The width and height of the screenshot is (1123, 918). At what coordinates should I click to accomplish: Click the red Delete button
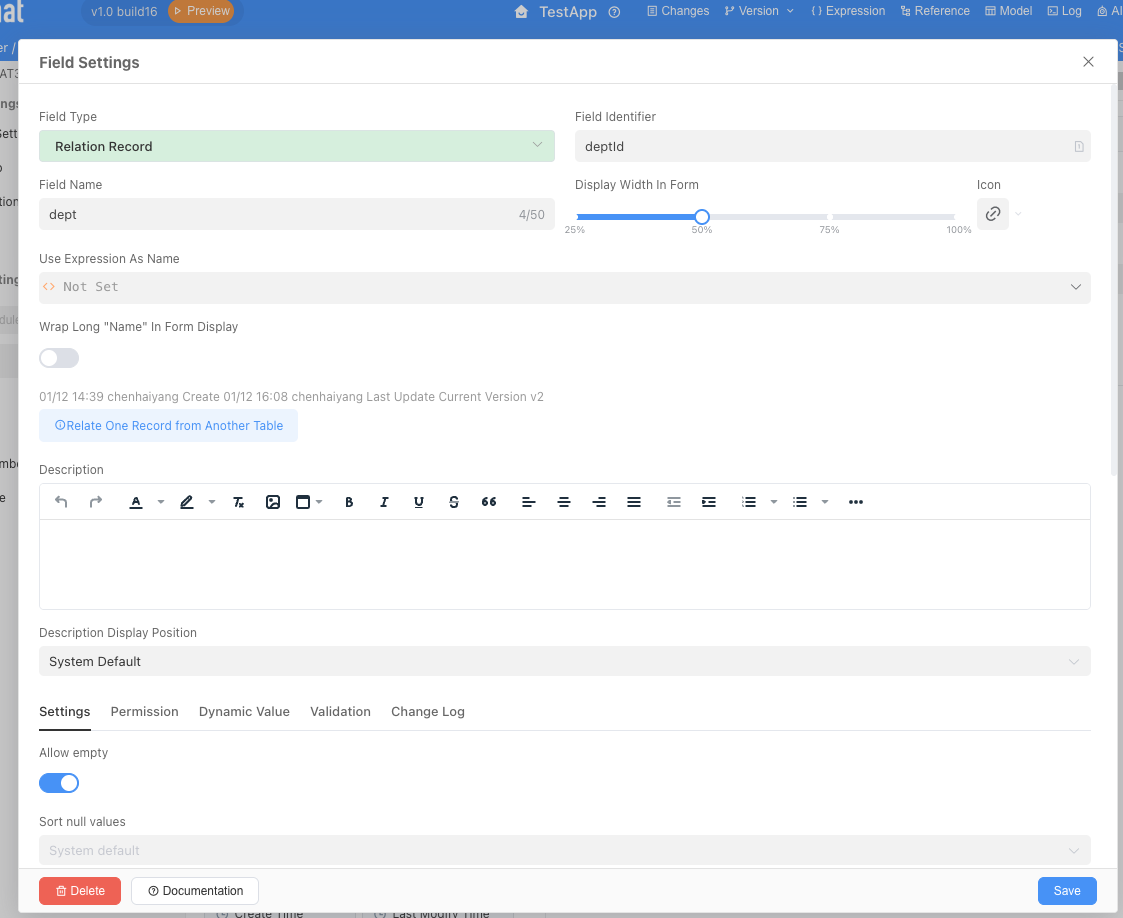80,891
